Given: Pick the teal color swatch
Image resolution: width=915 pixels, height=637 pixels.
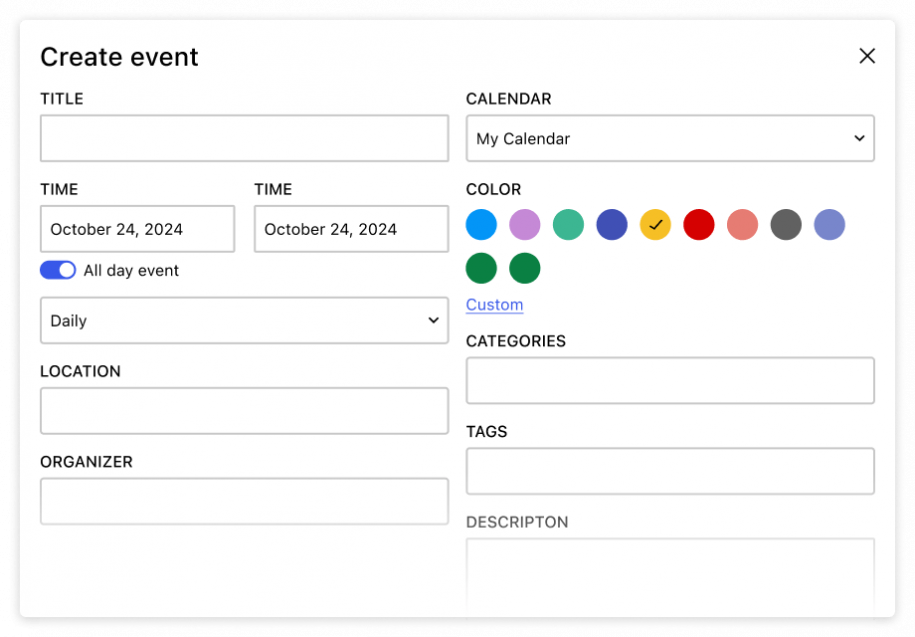Looking at the screenshot, I should click(568, 225).
